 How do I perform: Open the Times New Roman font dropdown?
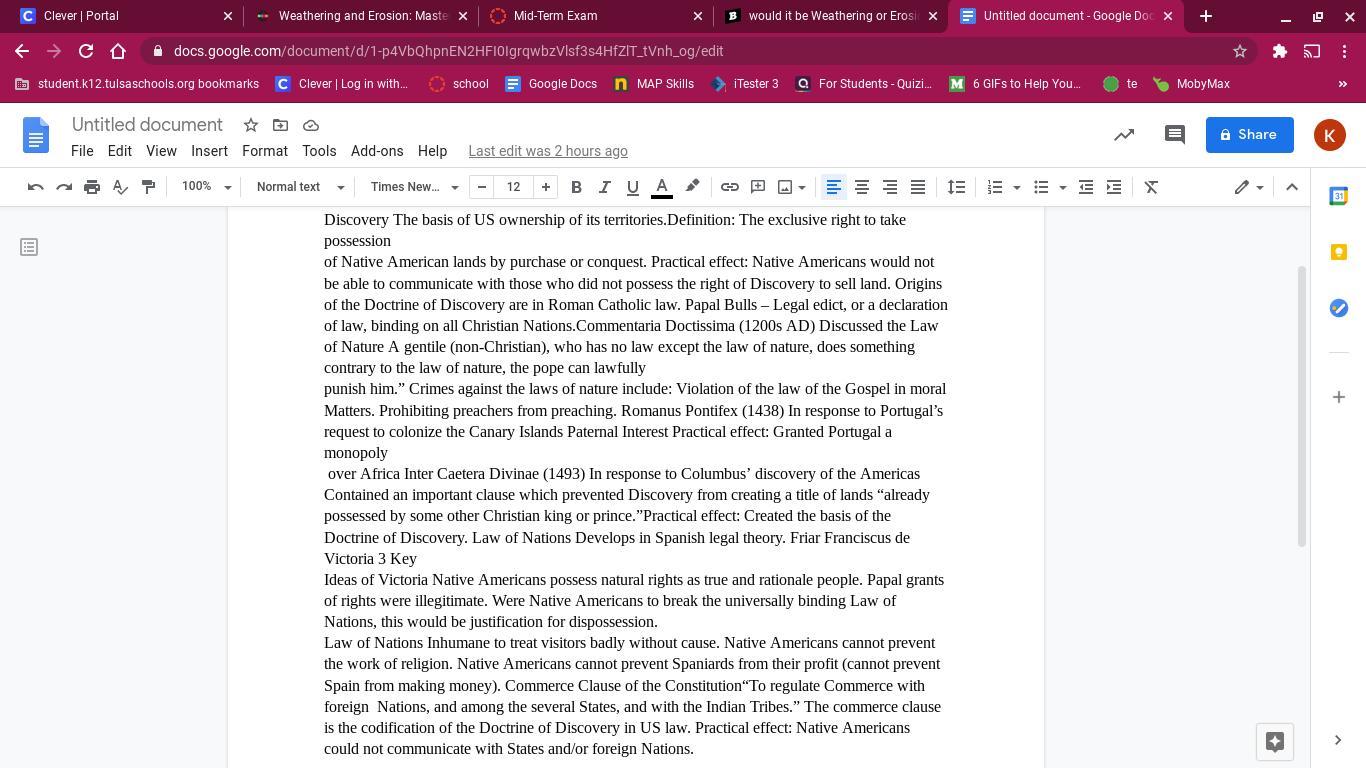point(414,187)
